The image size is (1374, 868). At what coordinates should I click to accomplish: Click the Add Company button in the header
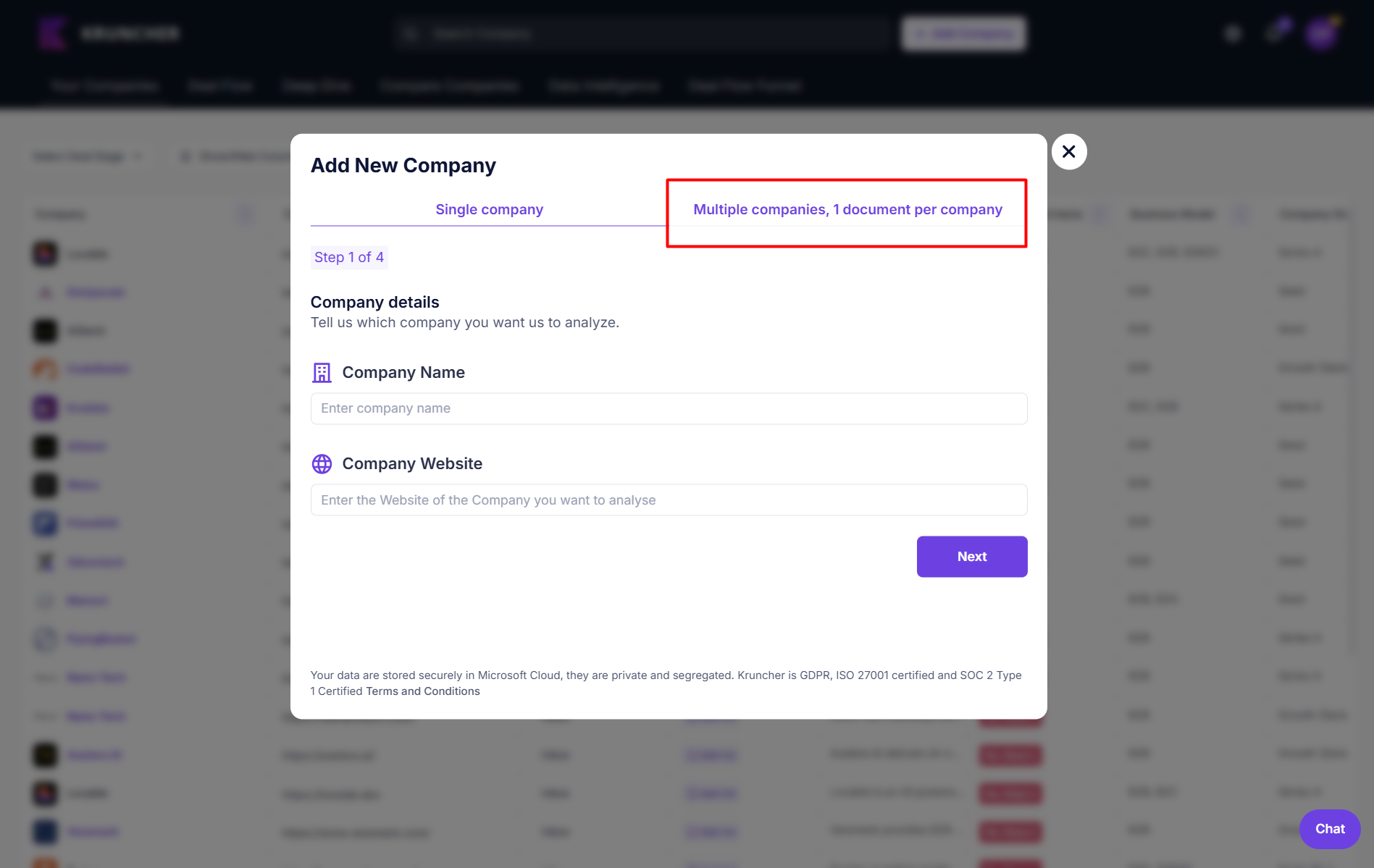point(963,33)
